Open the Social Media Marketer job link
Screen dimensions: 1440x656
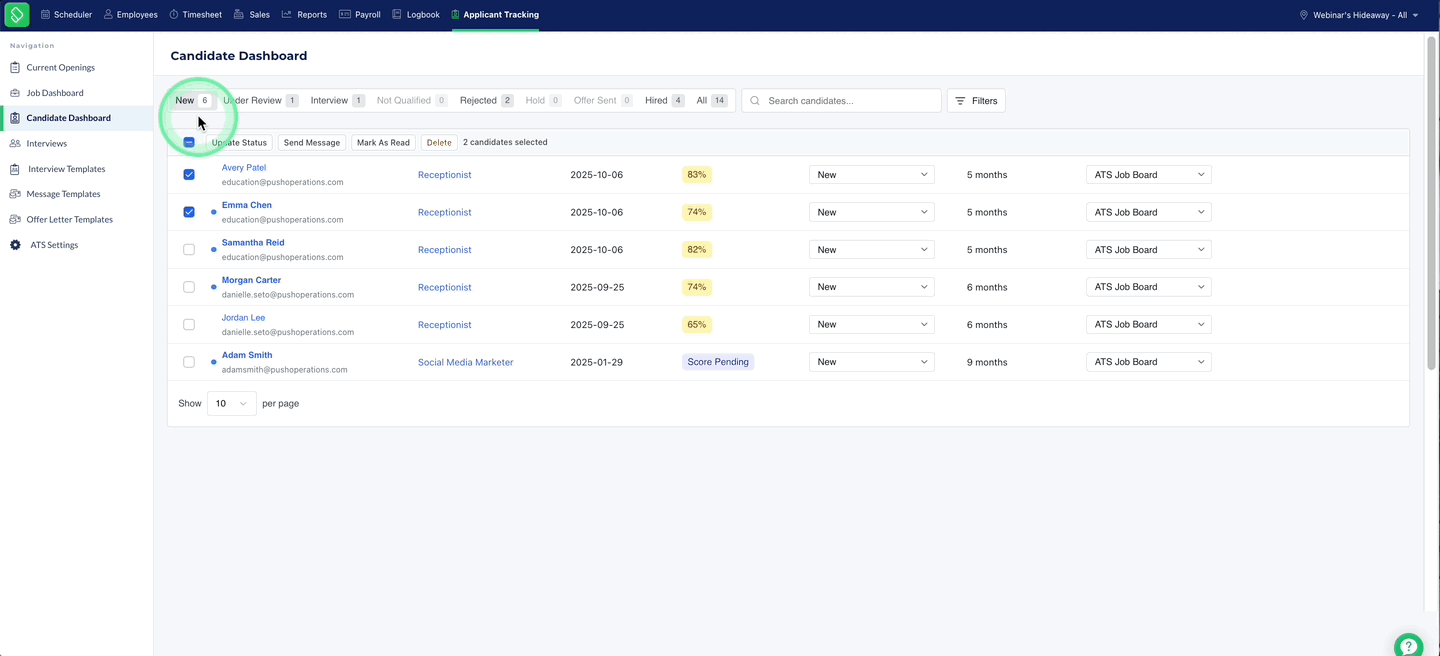click(x=465, y=362)
